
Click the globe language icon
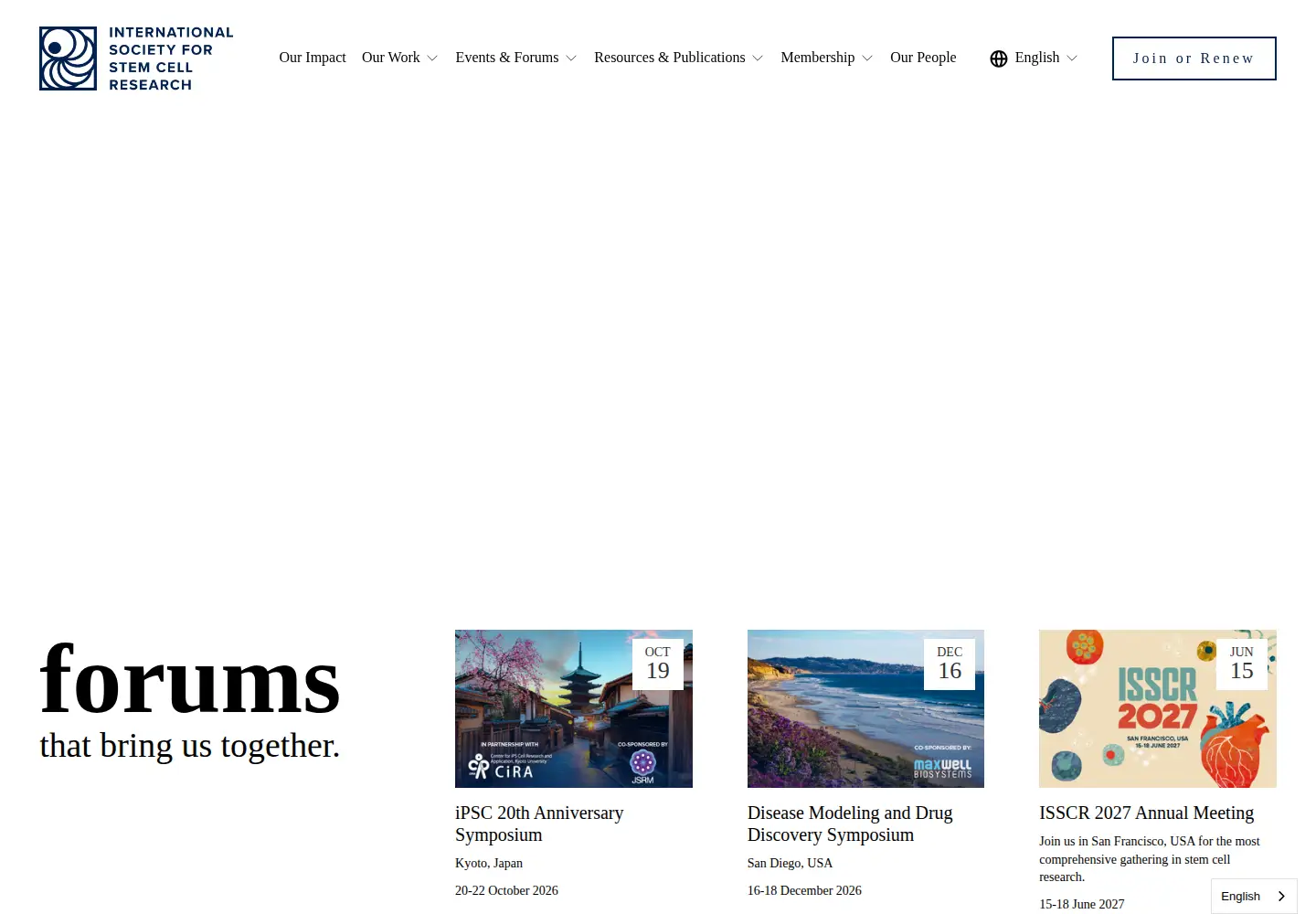pos(999,58)
